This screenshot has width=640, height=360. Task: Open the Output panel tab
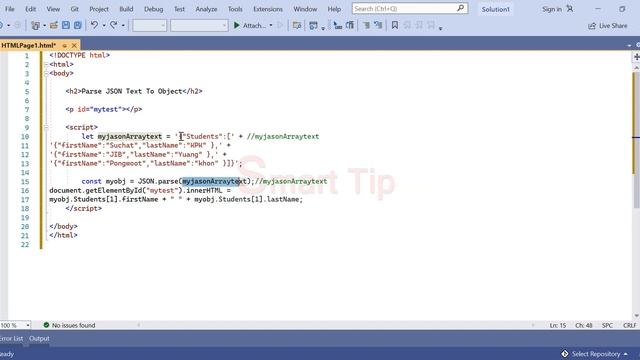pos(39,338)
